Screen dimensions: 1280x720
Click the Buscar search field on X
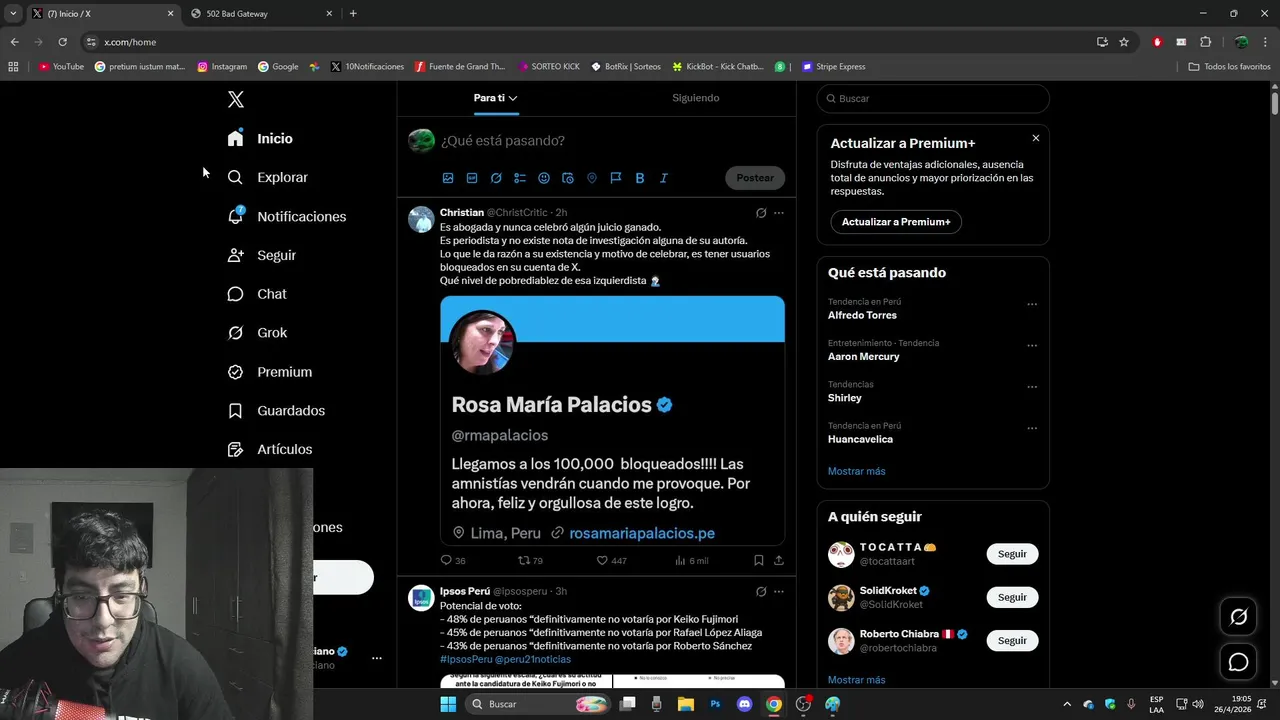(x=933, y=98)
